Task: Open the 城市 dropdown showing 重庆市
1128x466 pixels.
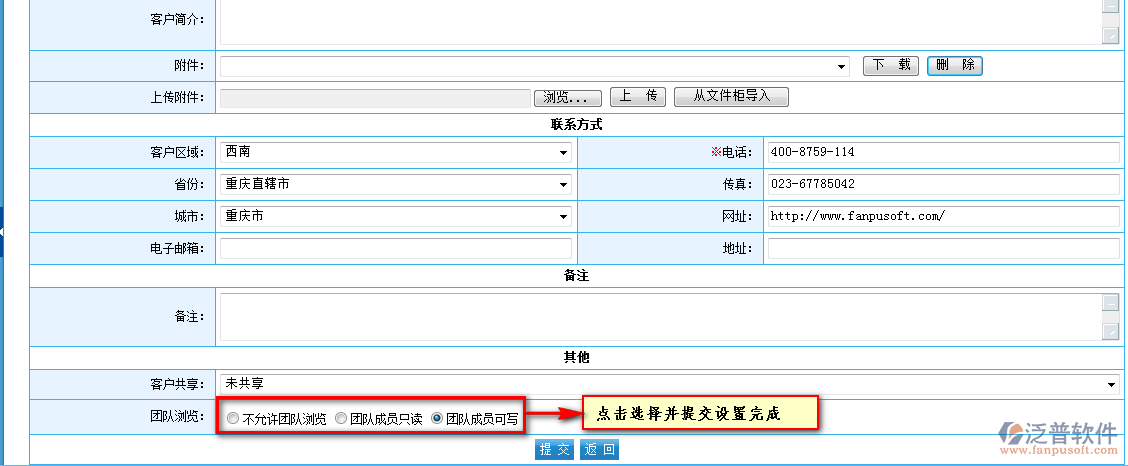Action: pyautogui.click(x=396, y=217)
